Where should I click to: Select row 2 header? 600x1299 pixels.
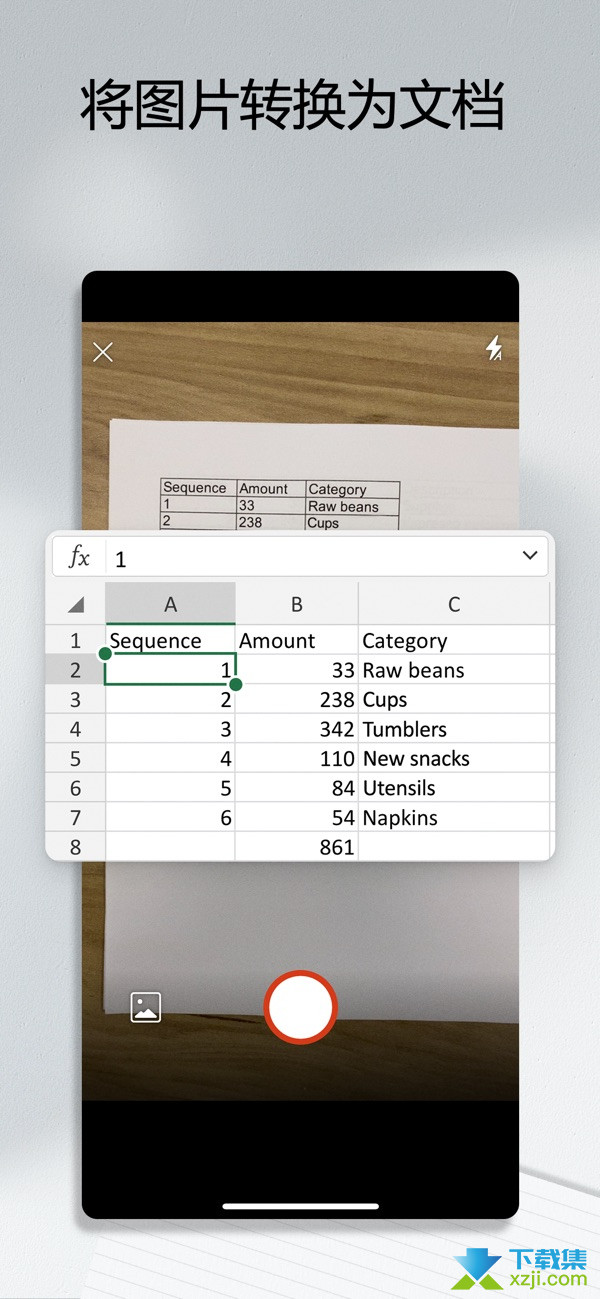coord(75,670)
